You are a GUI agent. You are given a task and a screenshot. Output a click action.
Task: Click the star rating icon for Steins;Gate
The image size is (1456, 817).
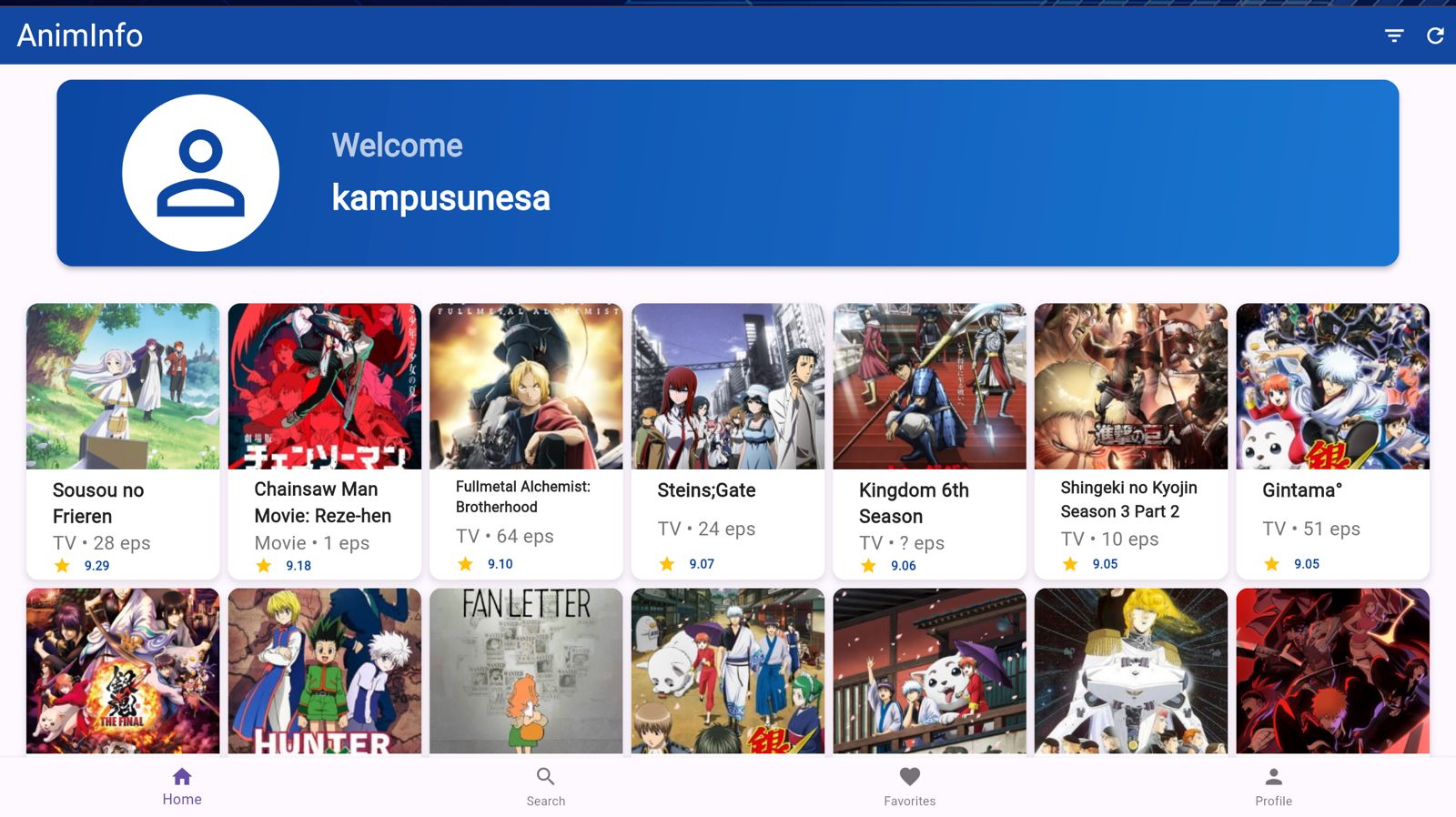coord(667,564)
